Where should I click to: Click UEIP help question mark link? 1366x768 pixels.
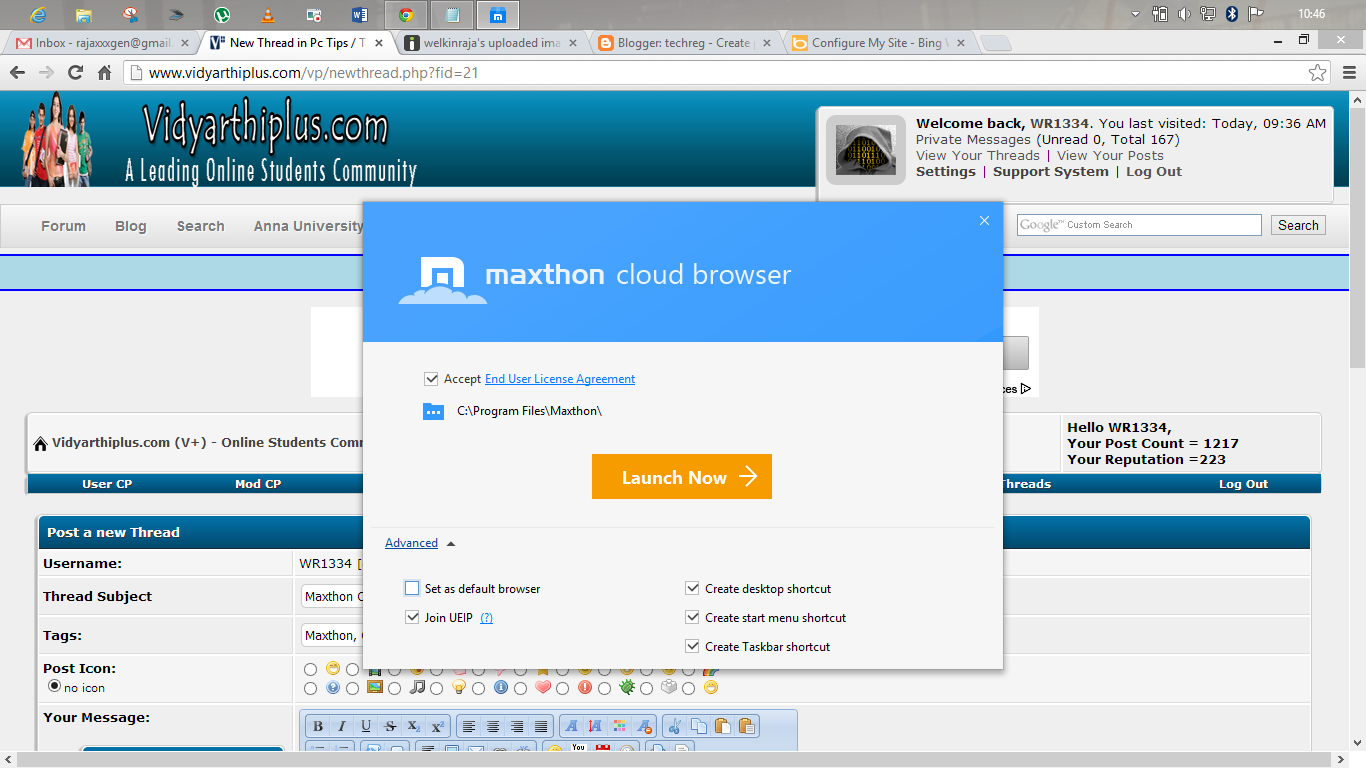tap(486, 618)
